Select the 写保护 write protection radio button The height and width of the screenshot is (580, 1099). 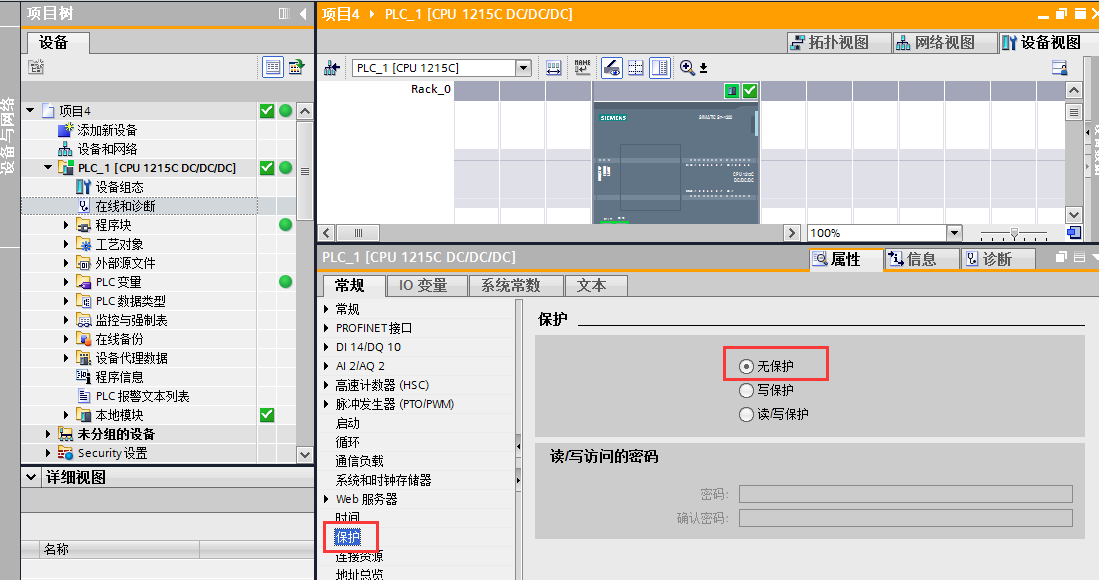(746, 390)
